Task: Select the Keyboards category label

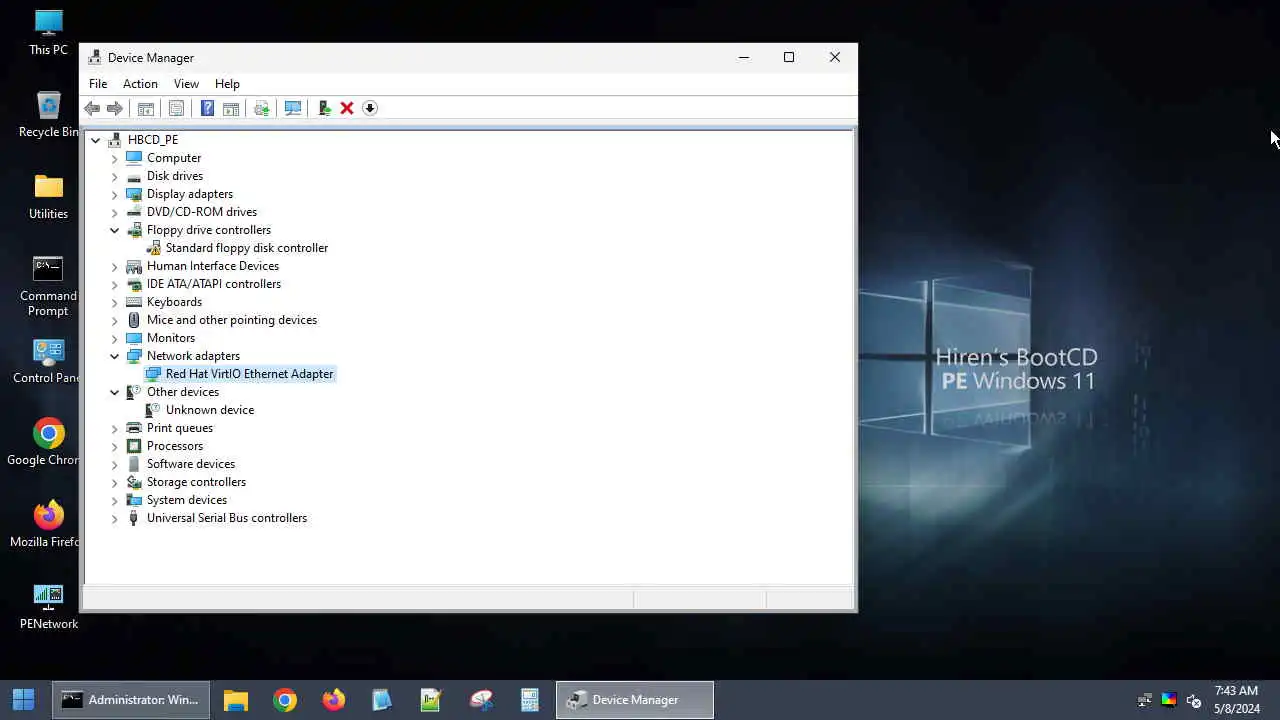Action: pos(174,302)
